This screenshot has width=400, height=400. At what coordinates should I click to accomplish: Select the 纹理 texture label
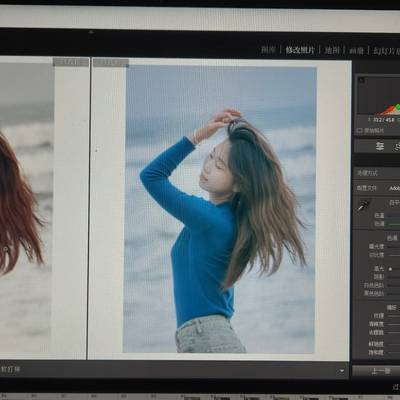tap(379, 315)
